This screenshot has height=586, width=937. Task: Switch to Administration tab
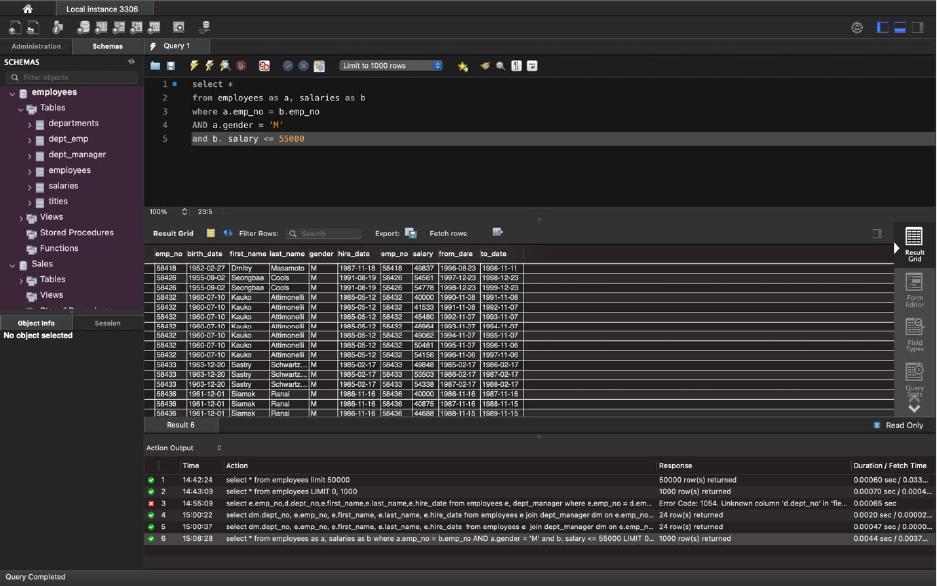point(36,46)
